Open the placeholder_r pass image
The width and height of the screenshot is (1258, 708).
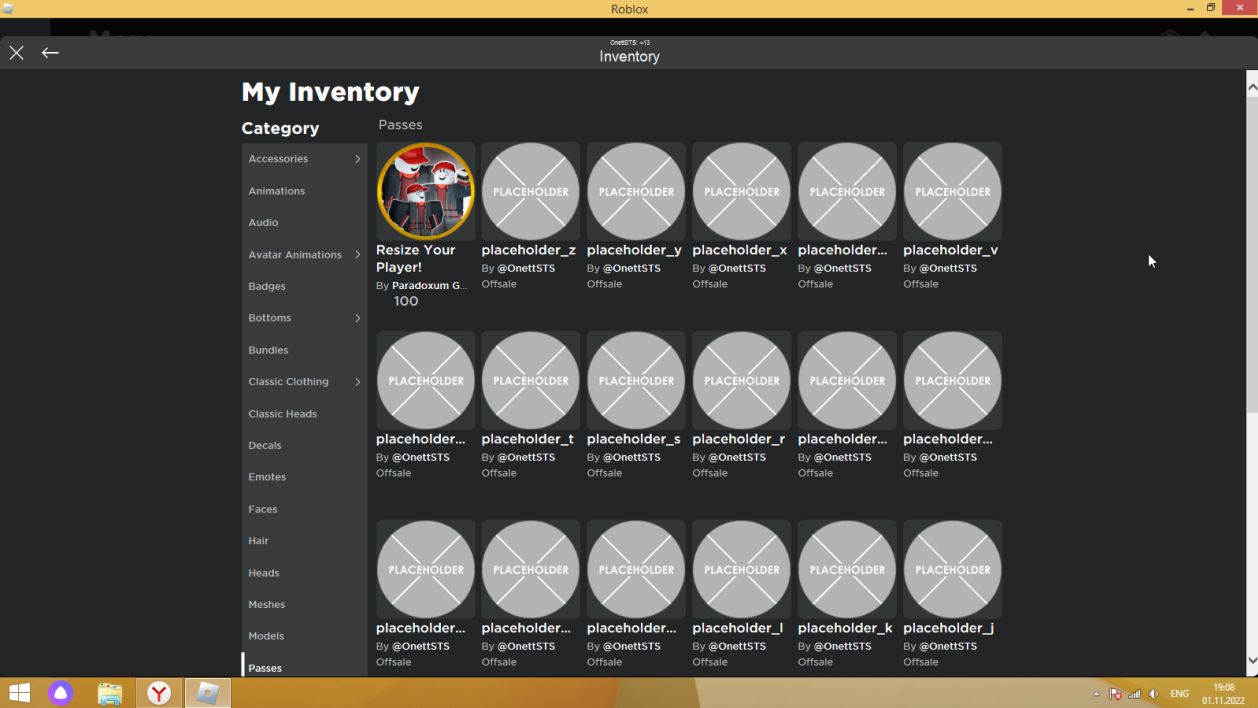(741, 380)
